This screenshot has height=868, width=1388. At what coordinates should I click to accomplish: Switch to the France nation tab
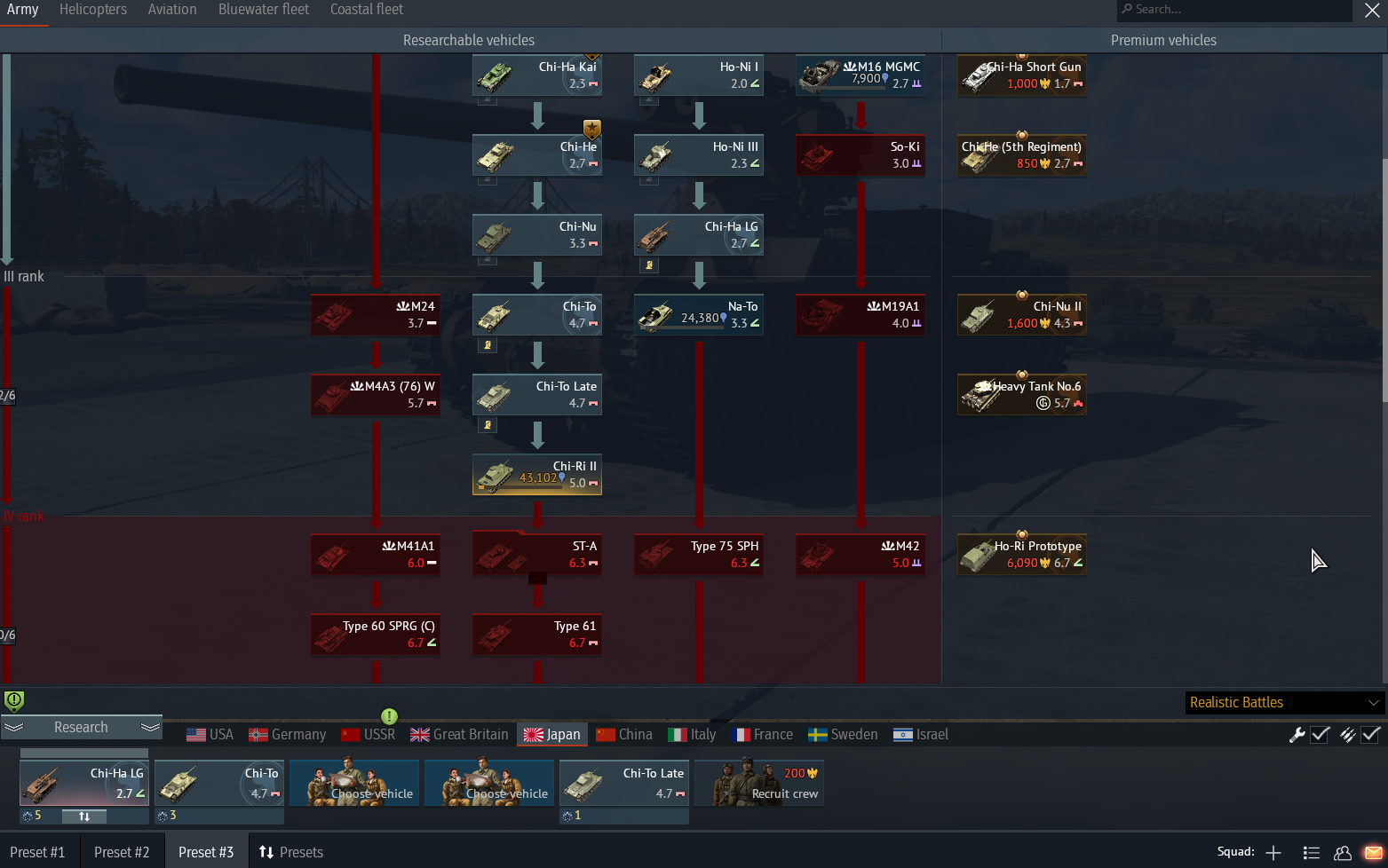pyautogui.click(x=762, y=735)
